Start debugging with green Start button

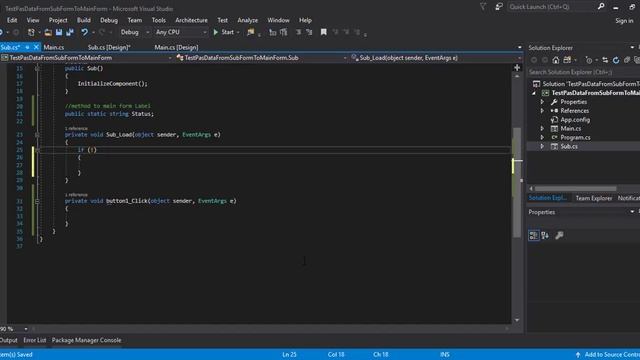224,32
